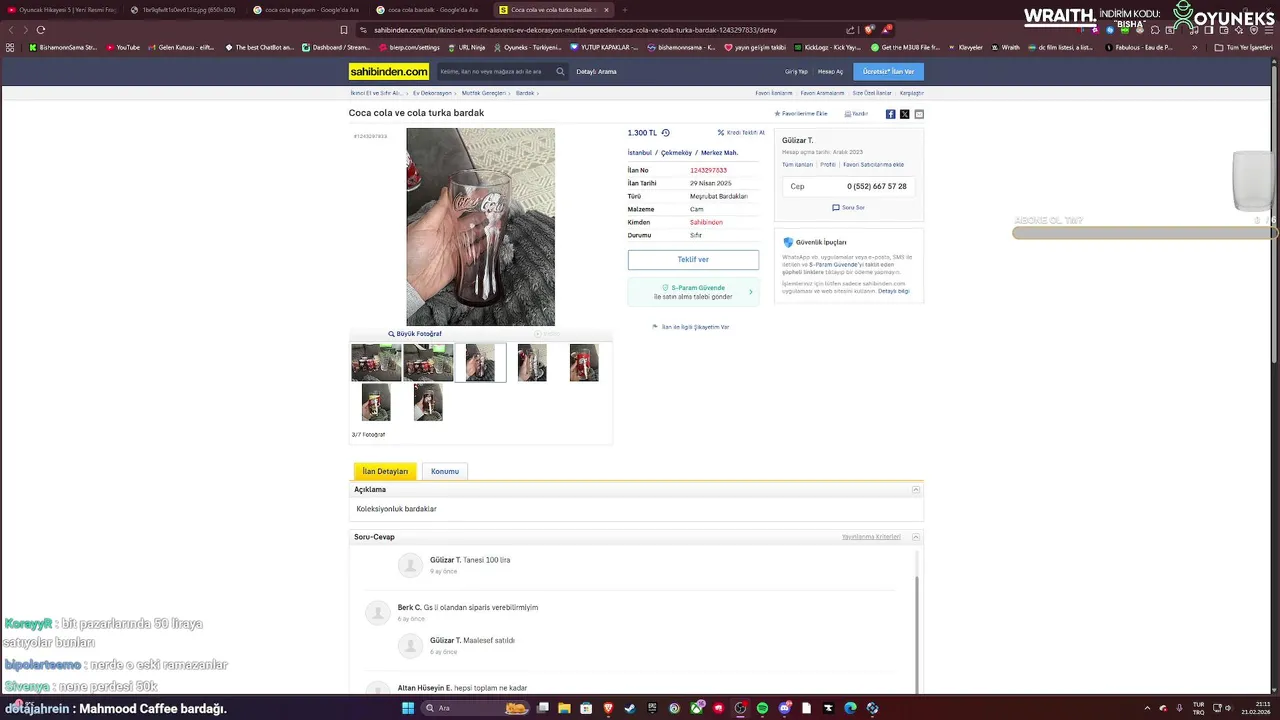This screenshot has height=720, width=1280.
Task: Collapse the Açıklama section
Action: (x=916, y=490)
